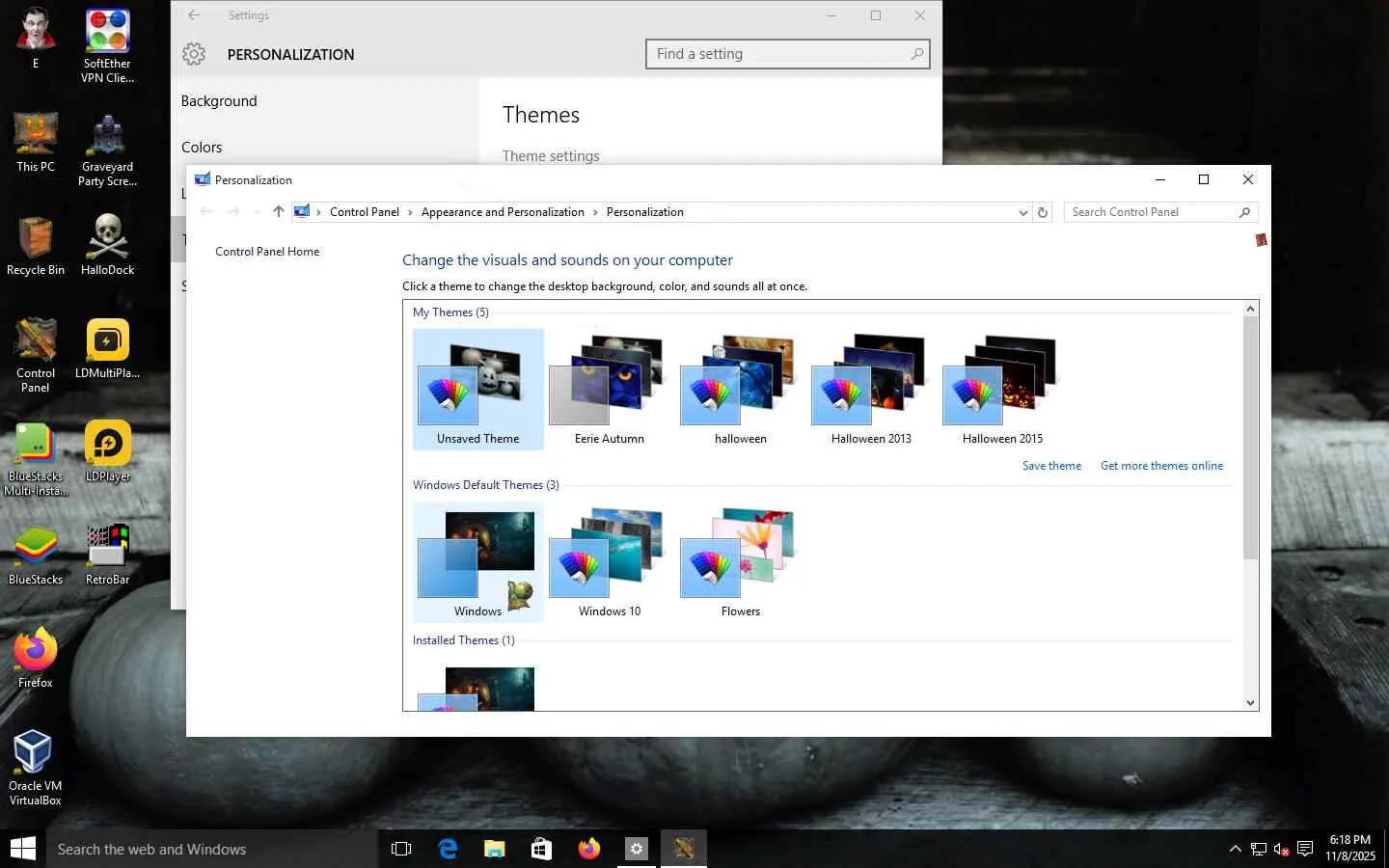Screen dimensions: 1389x868
Task: Click the Appearance and Personalization breadcrumb
Action: 503,212
